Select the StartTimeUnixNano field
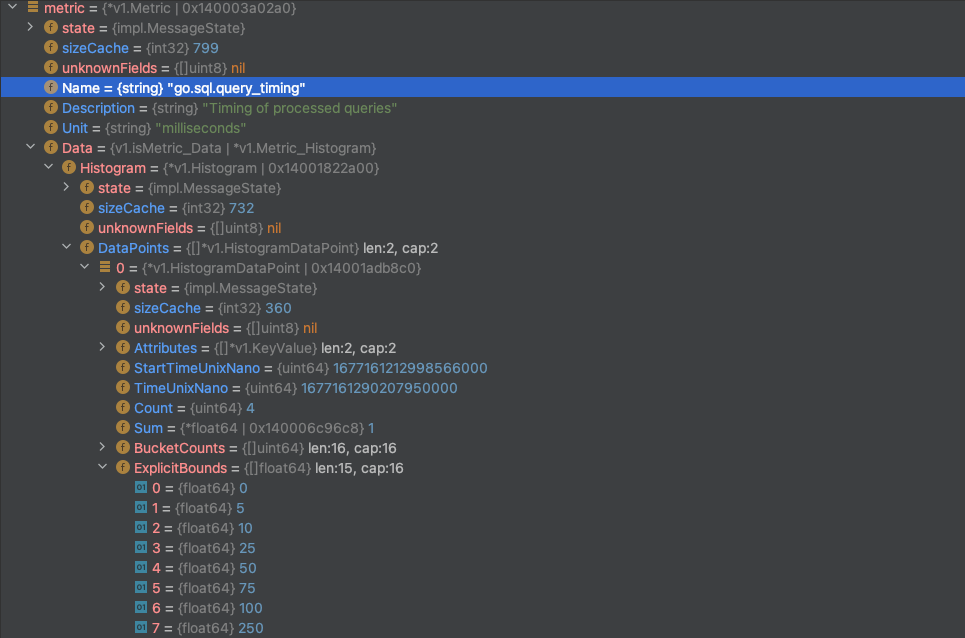This screenshot has width=965, height=638. [x=197, y=368]
